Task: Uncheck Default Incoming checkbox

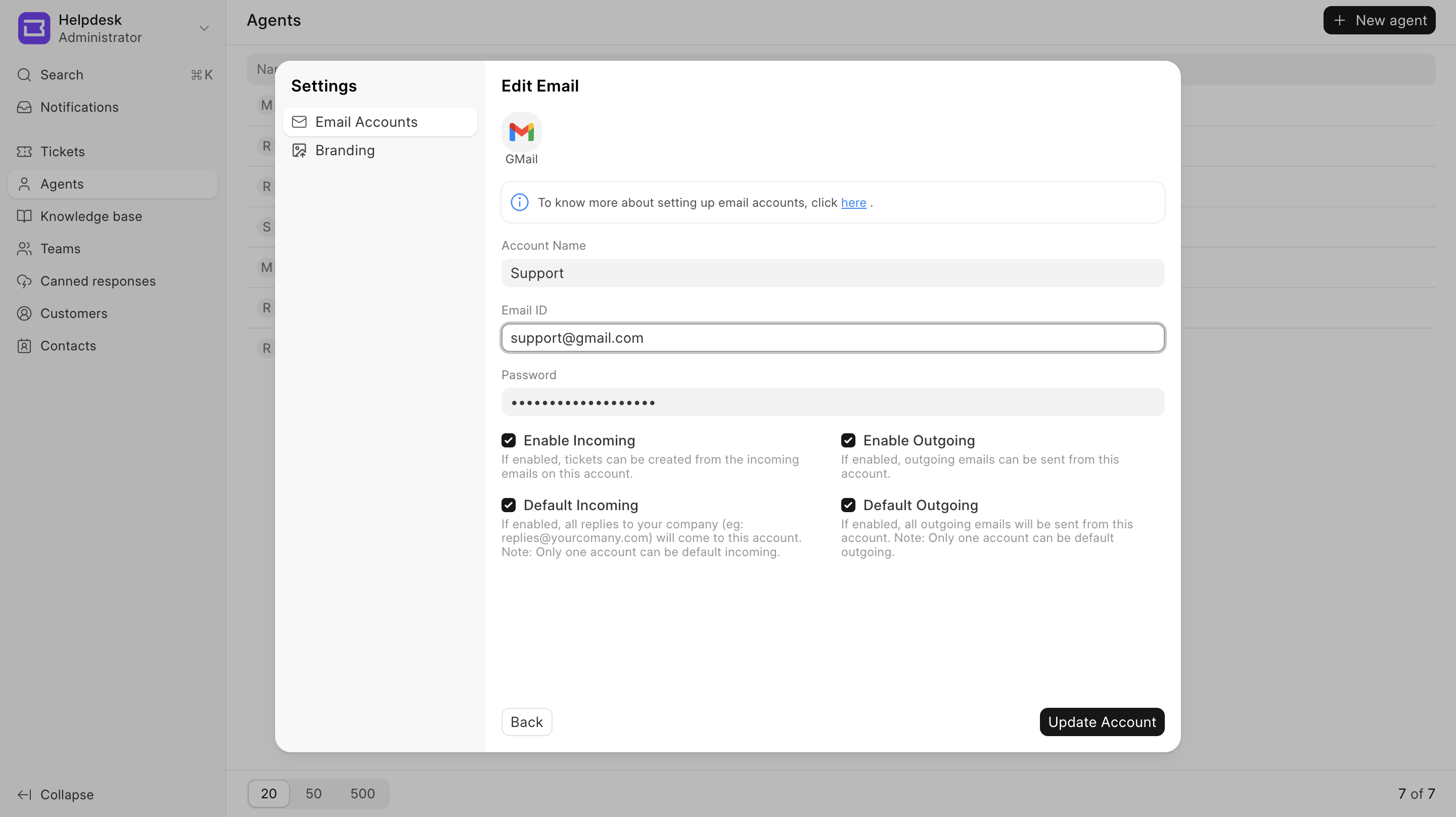Action: (508, 505)
